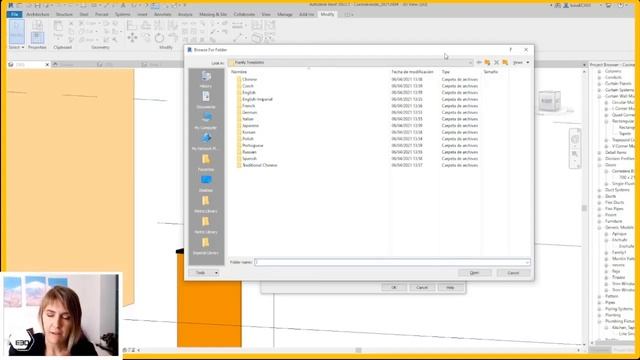Viewport: 640px width, 360px height.
Task: Click Open in Browse For Folder
Action: pos(474,273)
